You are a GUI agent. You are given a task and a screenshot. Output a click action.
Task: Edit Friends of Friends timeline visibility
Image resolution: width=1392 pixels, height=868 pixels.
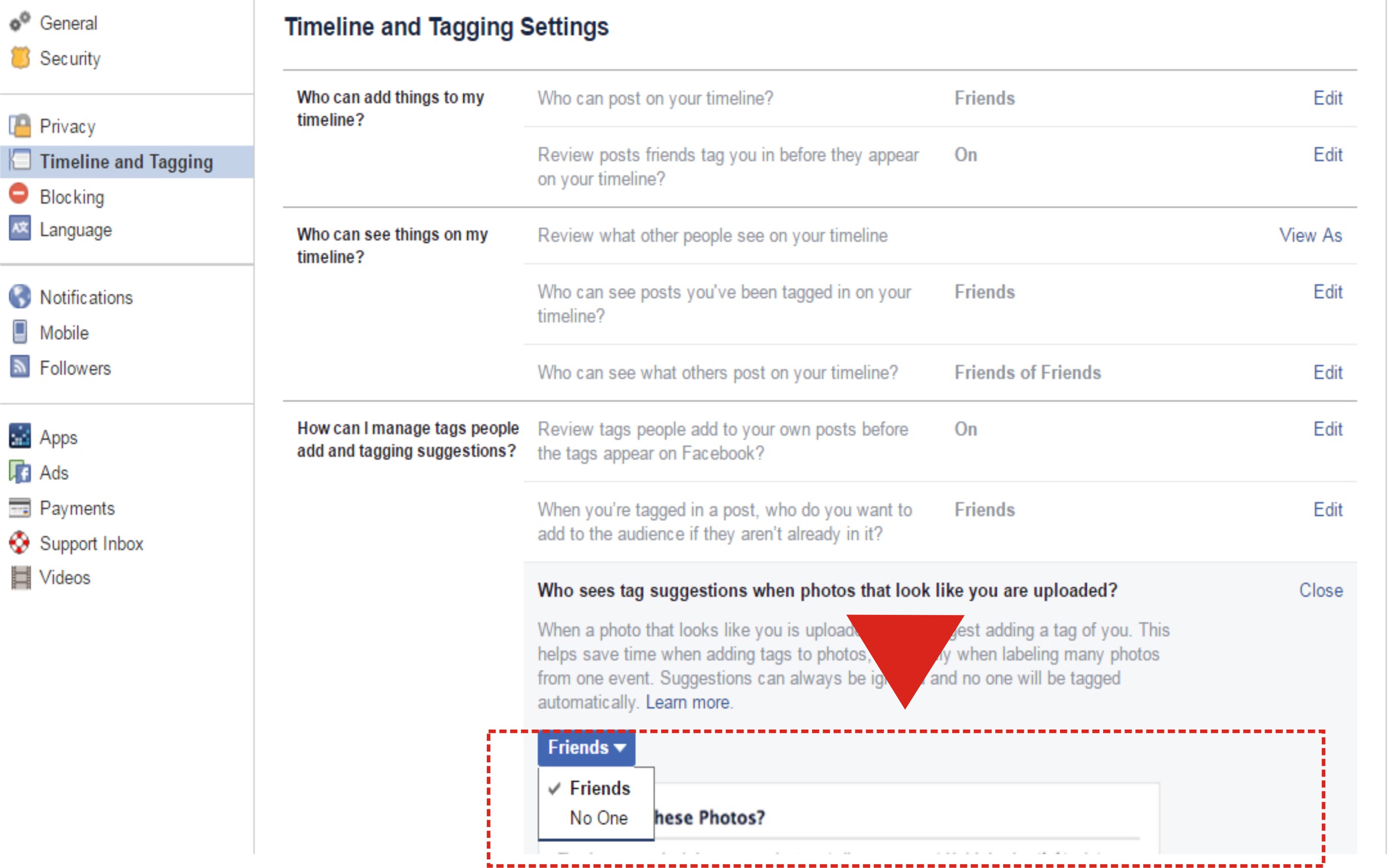[1327, 373]
